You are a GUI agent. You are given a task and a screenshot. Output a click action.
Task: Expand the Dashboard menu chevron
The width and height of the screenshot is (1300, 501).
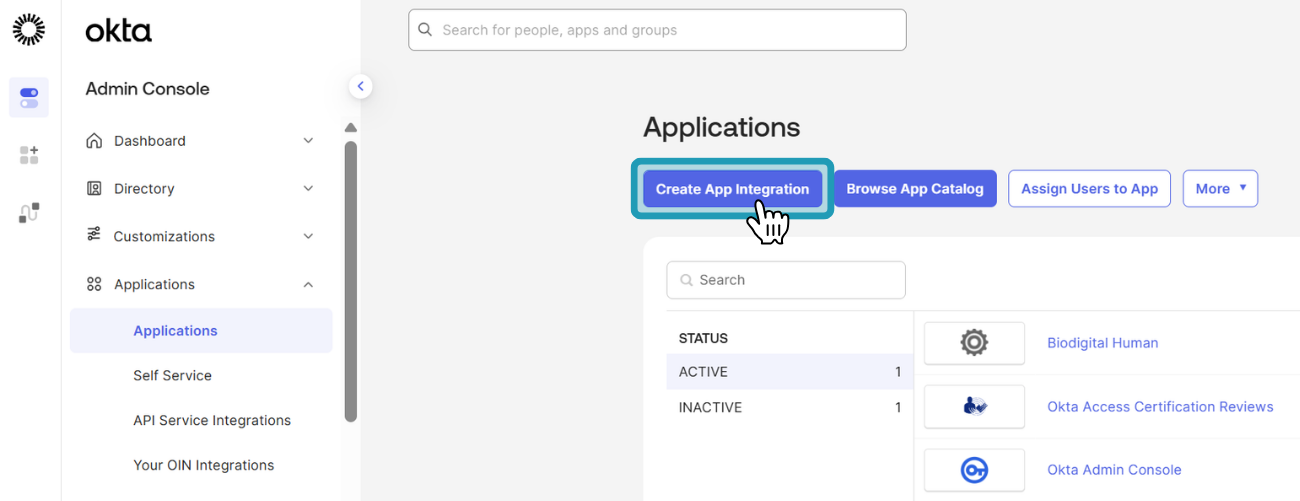308,141
